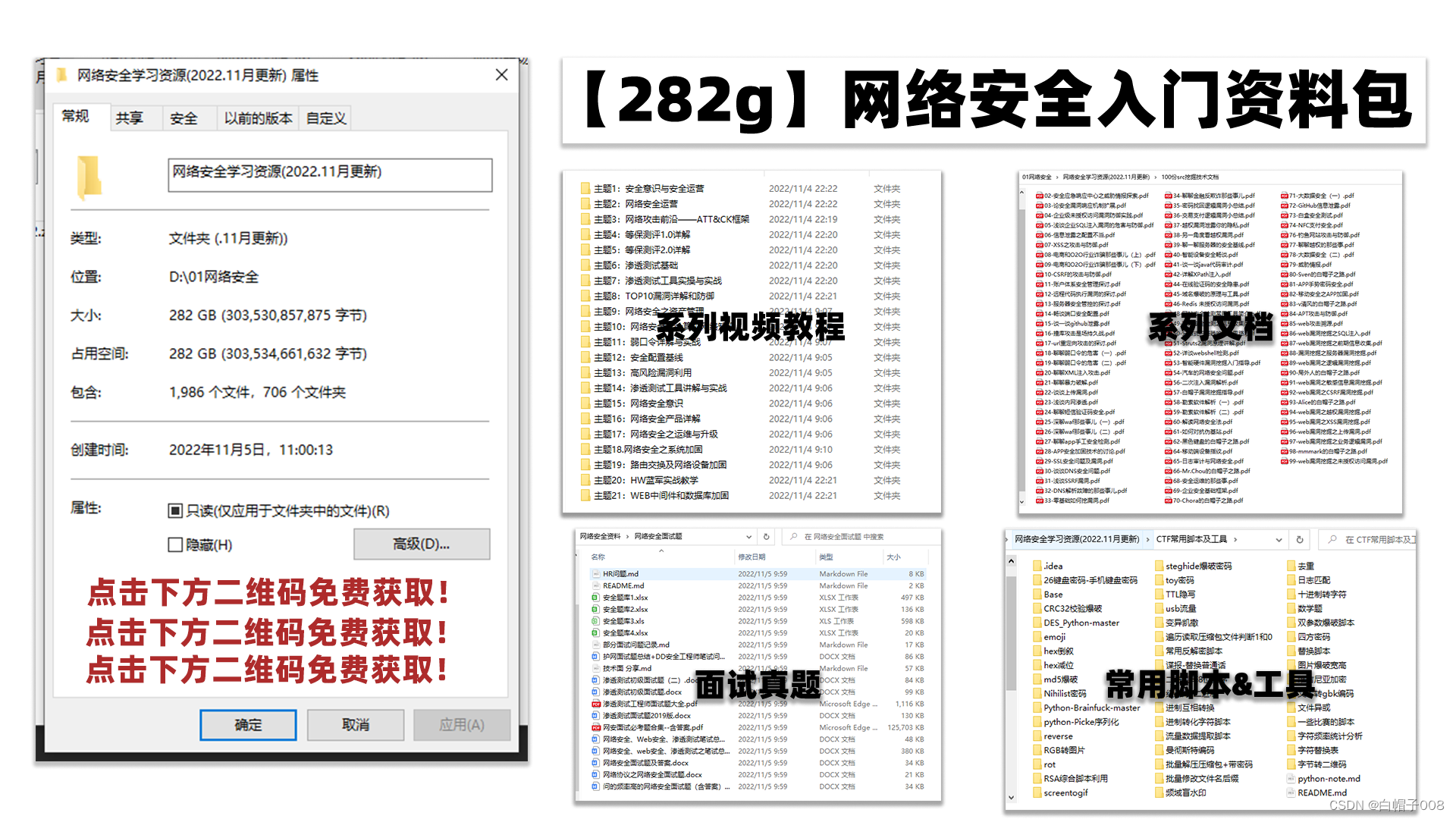Select the Word icon of 网络安全面试题及答案.docx
The image size is (1456, 819).
pos(595,763)
